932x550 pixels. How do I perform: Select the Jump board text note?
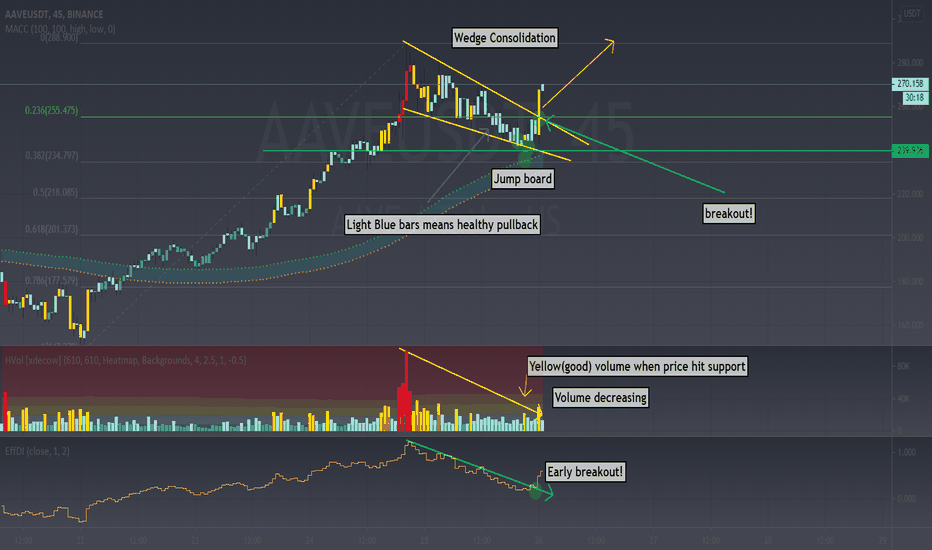523,179
